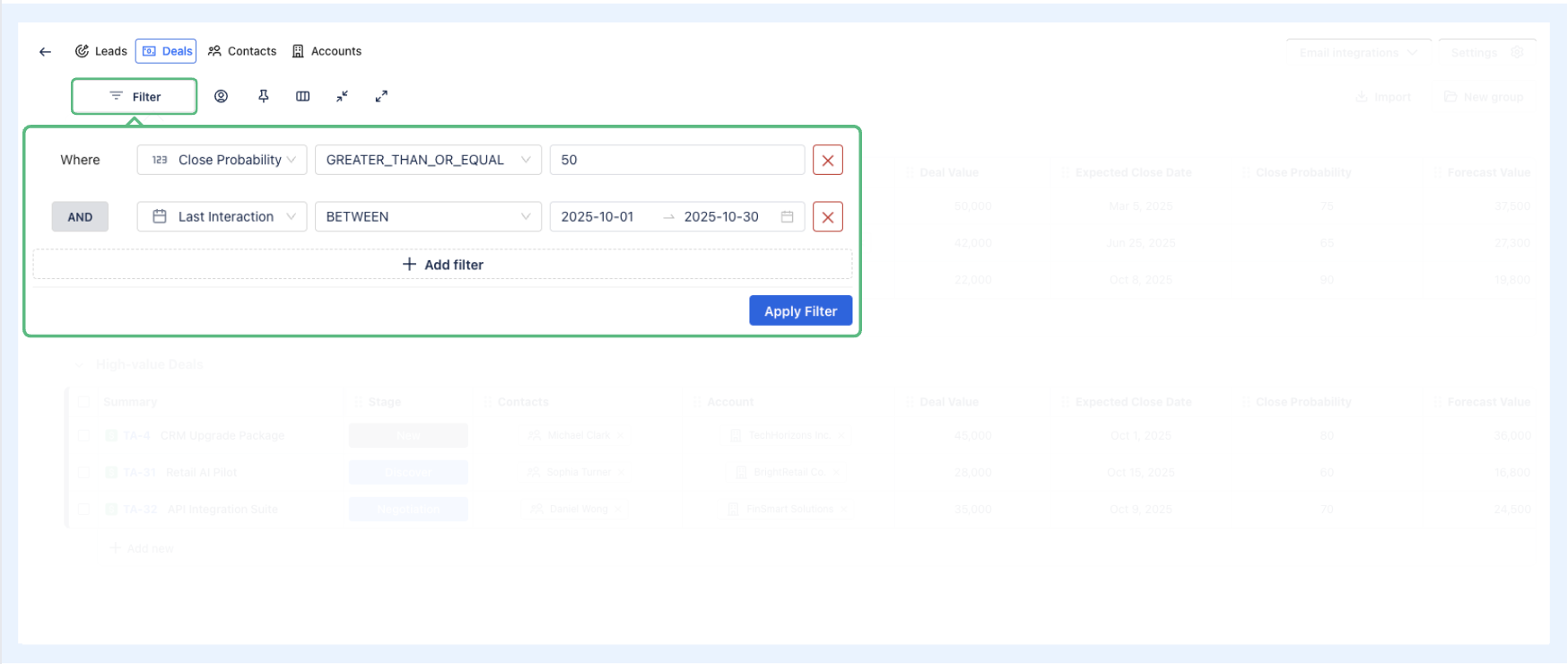Click the collapse arrows icon
1568x664 pixels.
342,96
